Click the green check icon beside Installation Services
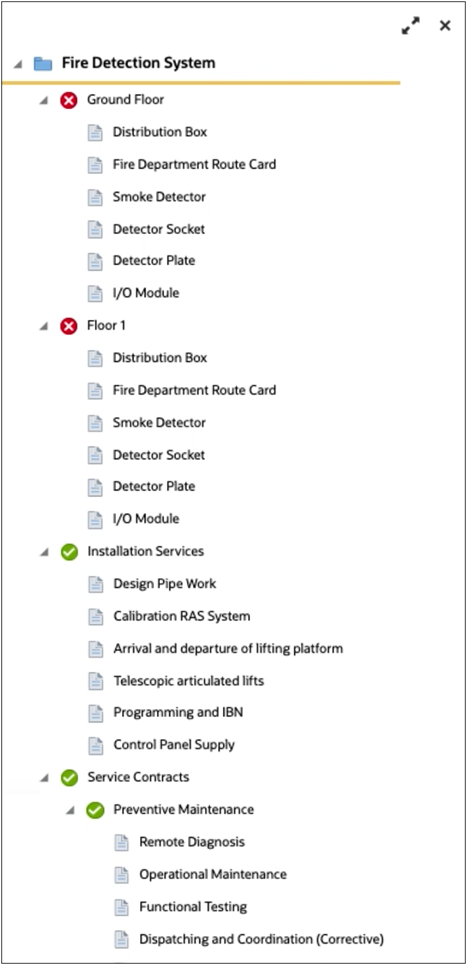 point(70,552)
